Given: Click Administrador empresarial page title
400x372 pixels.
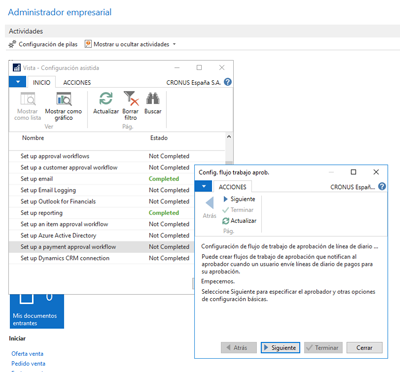Looking at the screenshot, I should tap(60, 12).
